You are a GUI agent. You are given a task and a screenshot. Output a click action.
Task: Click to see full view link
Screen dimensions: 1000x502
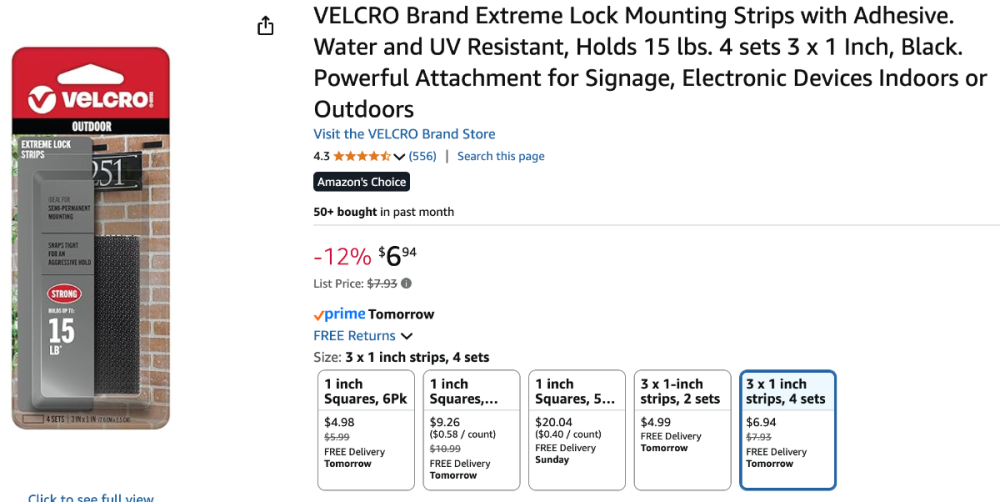[x=91, y=497]
